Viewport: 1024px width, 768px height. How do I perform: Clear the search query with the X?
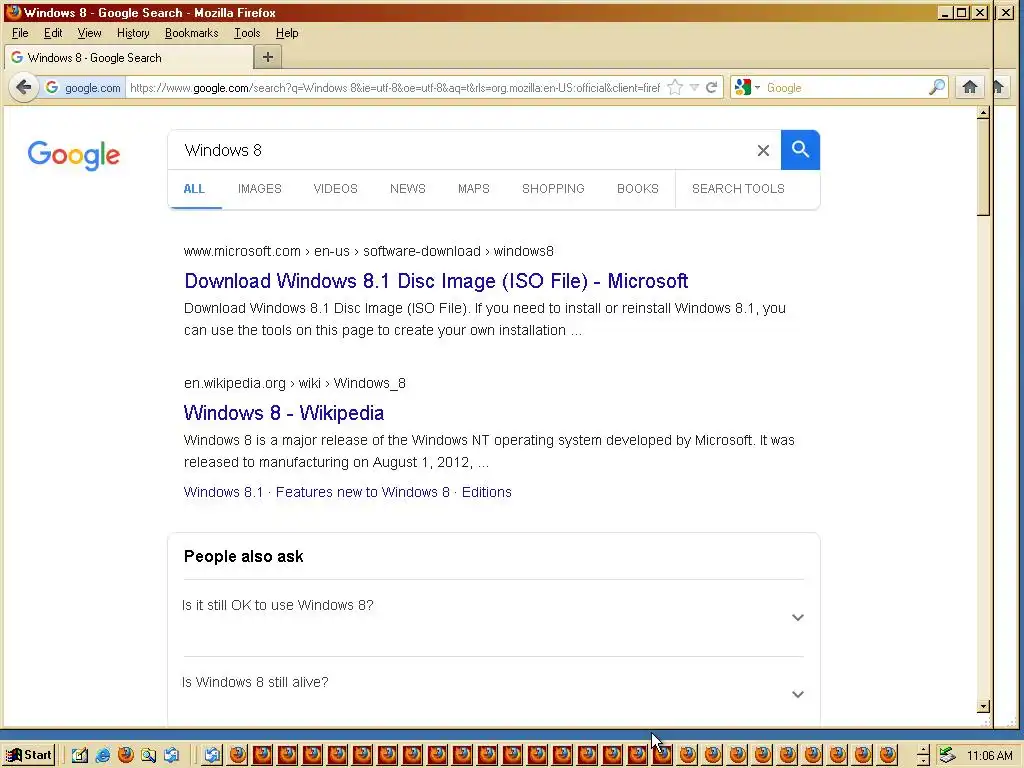[763, 150]
